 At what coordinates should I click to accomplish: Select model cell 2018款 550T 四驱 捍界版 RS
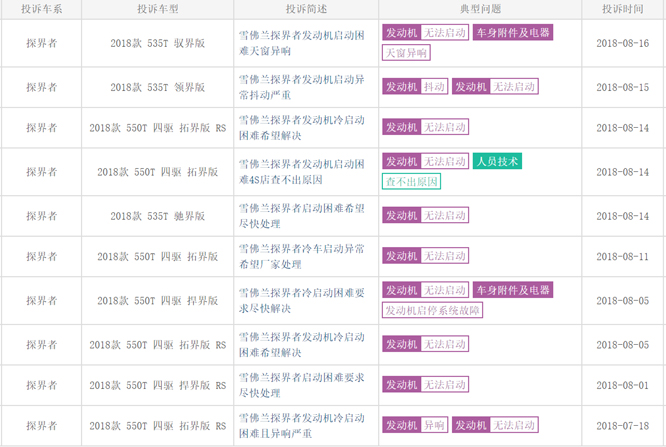158,385
